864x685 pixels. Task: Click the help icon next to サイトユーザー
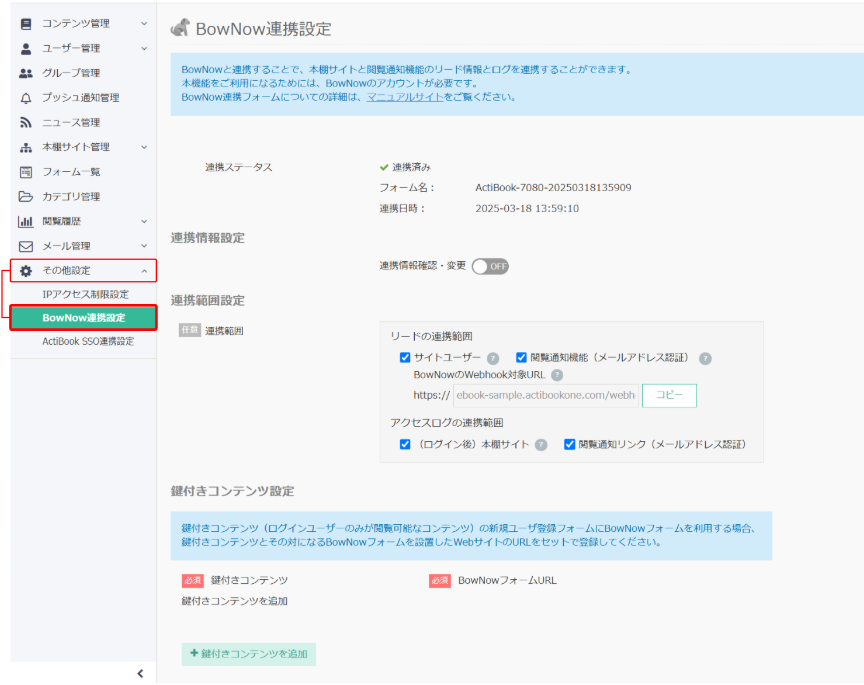coord(493,358)
